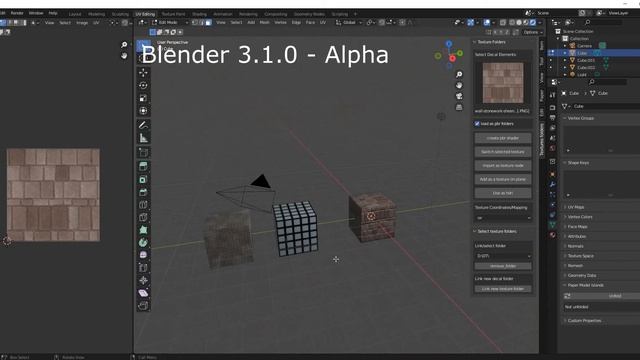
Task: Open Modifiers wrench properties tab
Action: click(552, 184)
